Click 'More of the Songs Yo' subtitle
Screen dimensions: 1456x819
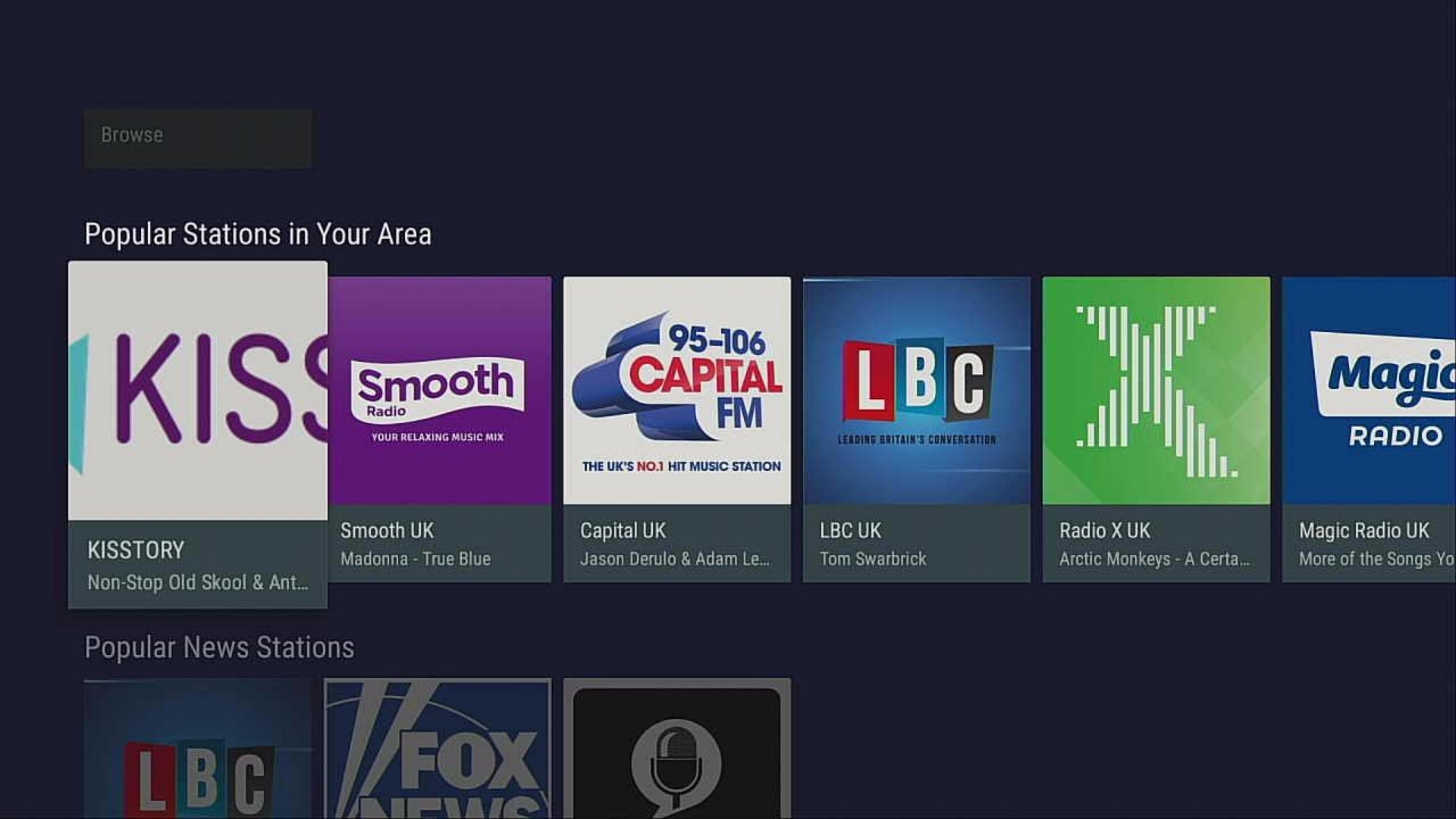pos(1376,559)
